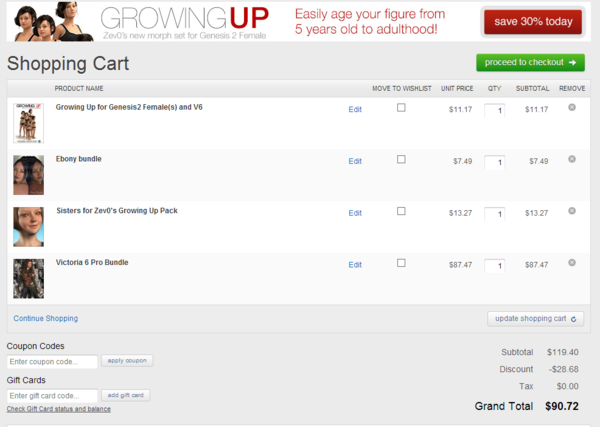
Task: Click the $87.47 unit price of Victoria 6
Action: point(460,265)
